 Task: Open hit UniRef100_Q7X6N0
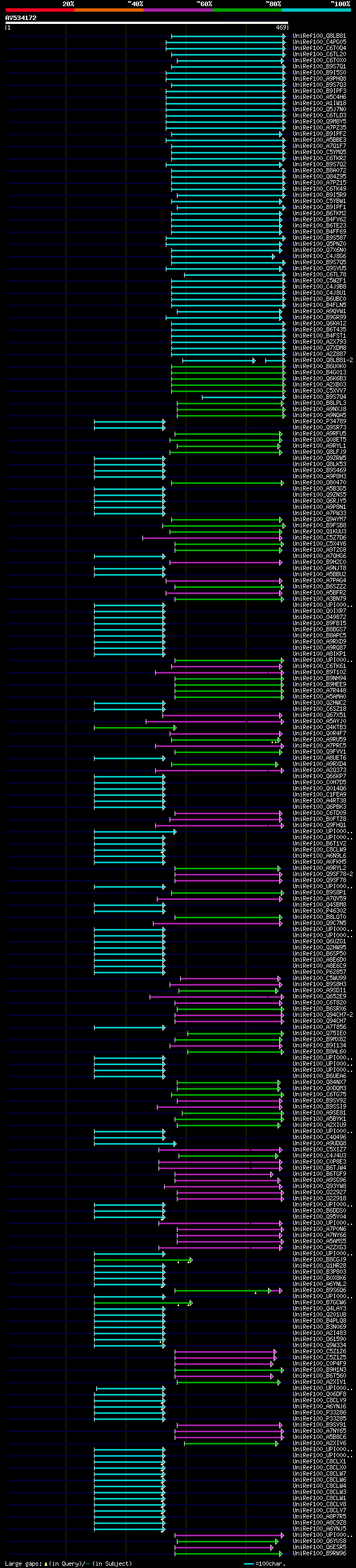319,250
